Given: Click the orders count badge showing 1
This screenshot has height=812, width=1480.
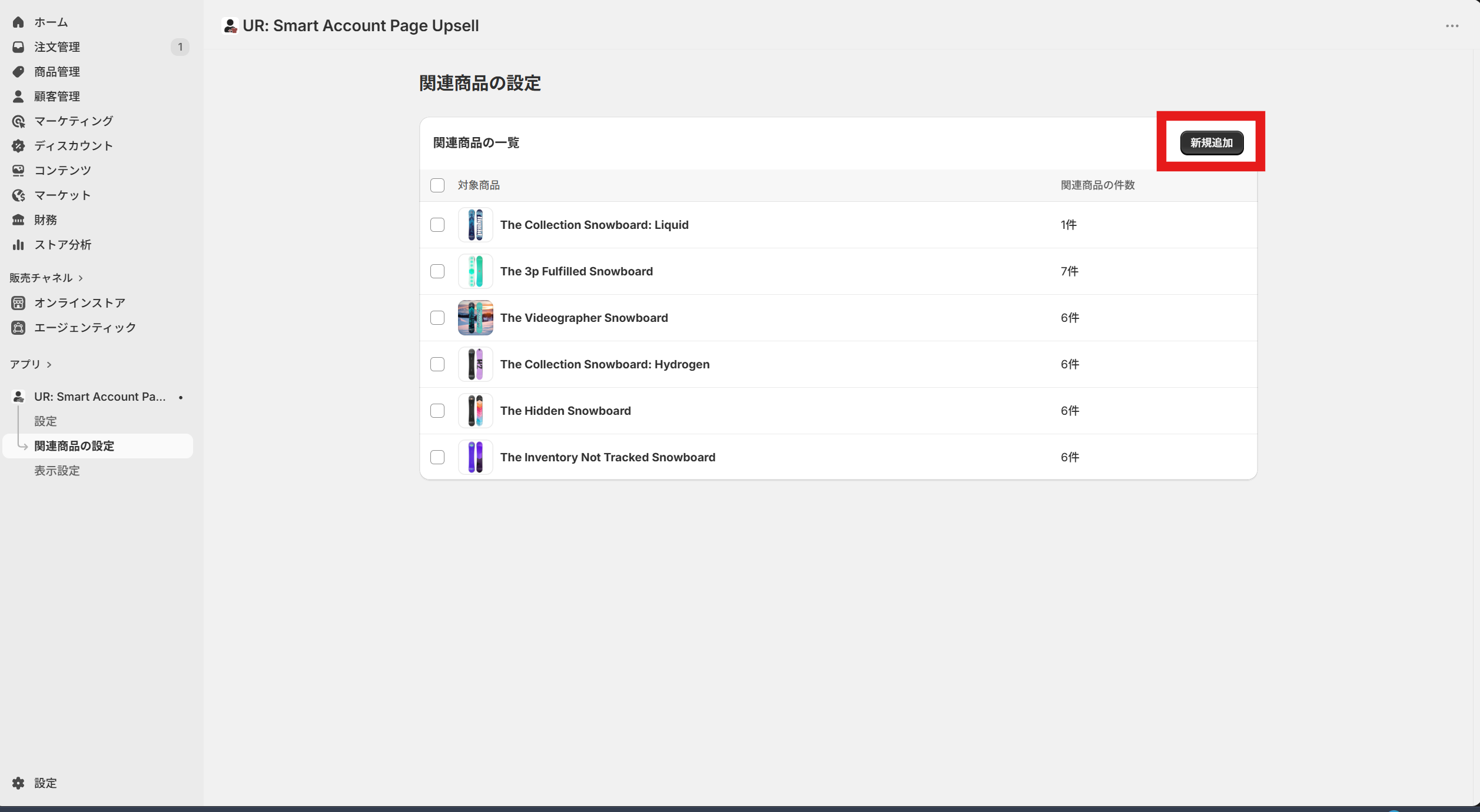Looking at the screenshot, I should pos(180,46).
